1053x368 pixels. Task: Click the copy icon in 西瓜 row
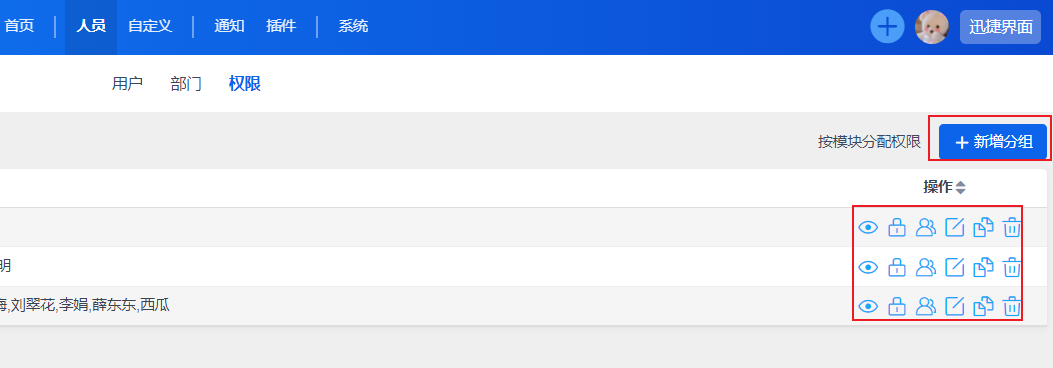[983, 307]
